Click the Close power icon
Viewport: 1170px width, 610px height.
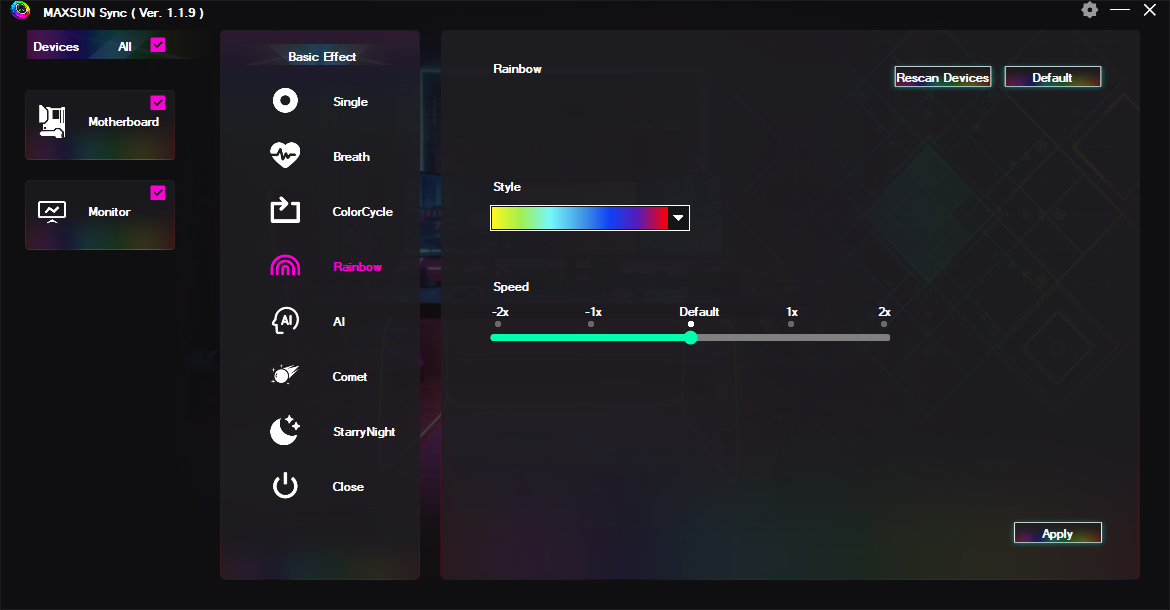tap(285, 485)
